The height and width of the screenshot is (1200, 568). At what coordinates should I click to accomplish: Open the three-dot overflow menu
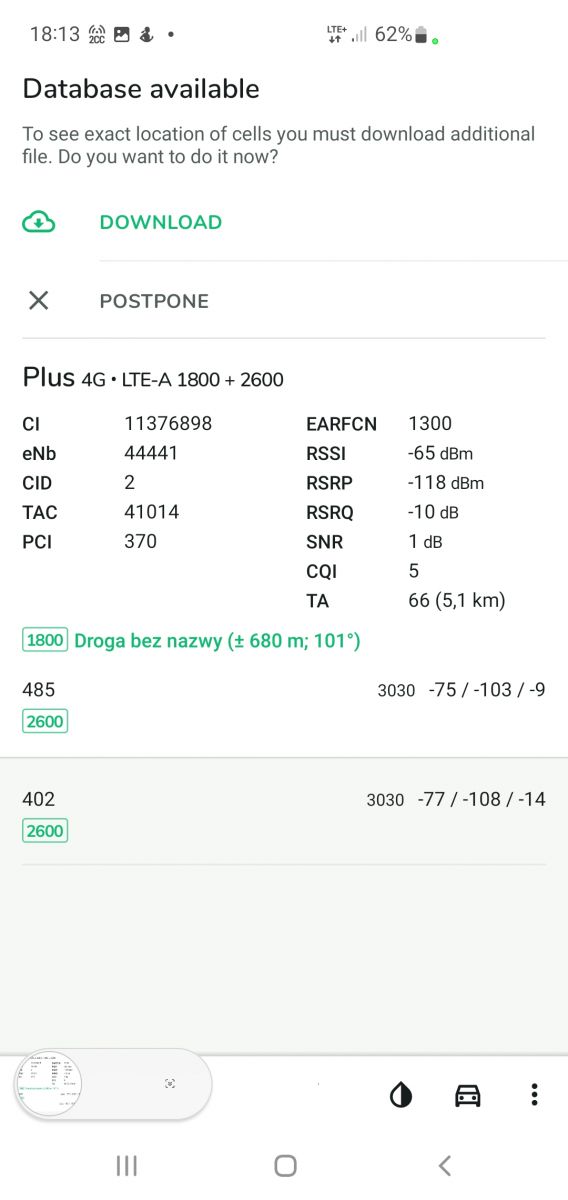click(535, 1095)
